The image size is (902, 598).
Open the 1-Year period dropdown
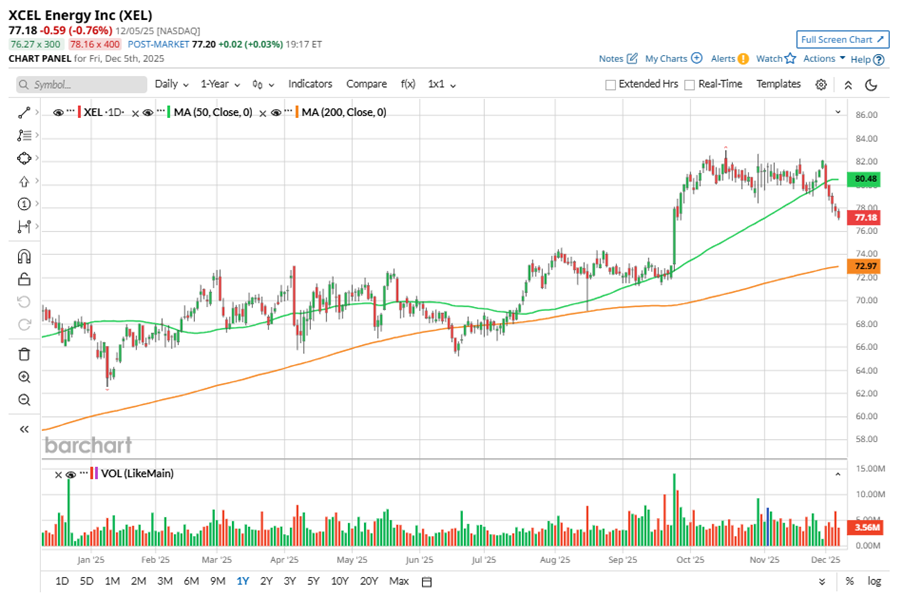pyautogui.click(x=220, y=85)
